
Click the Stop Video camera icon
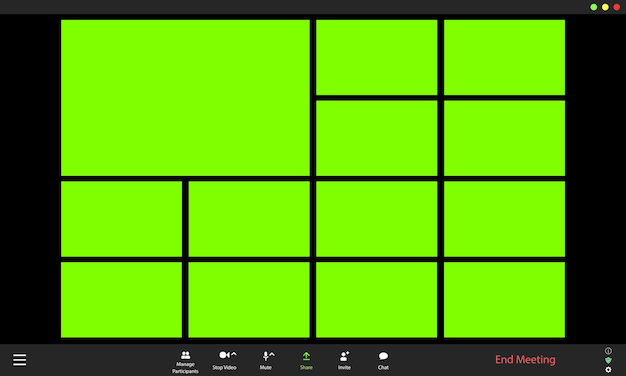(x=224, y=355)
